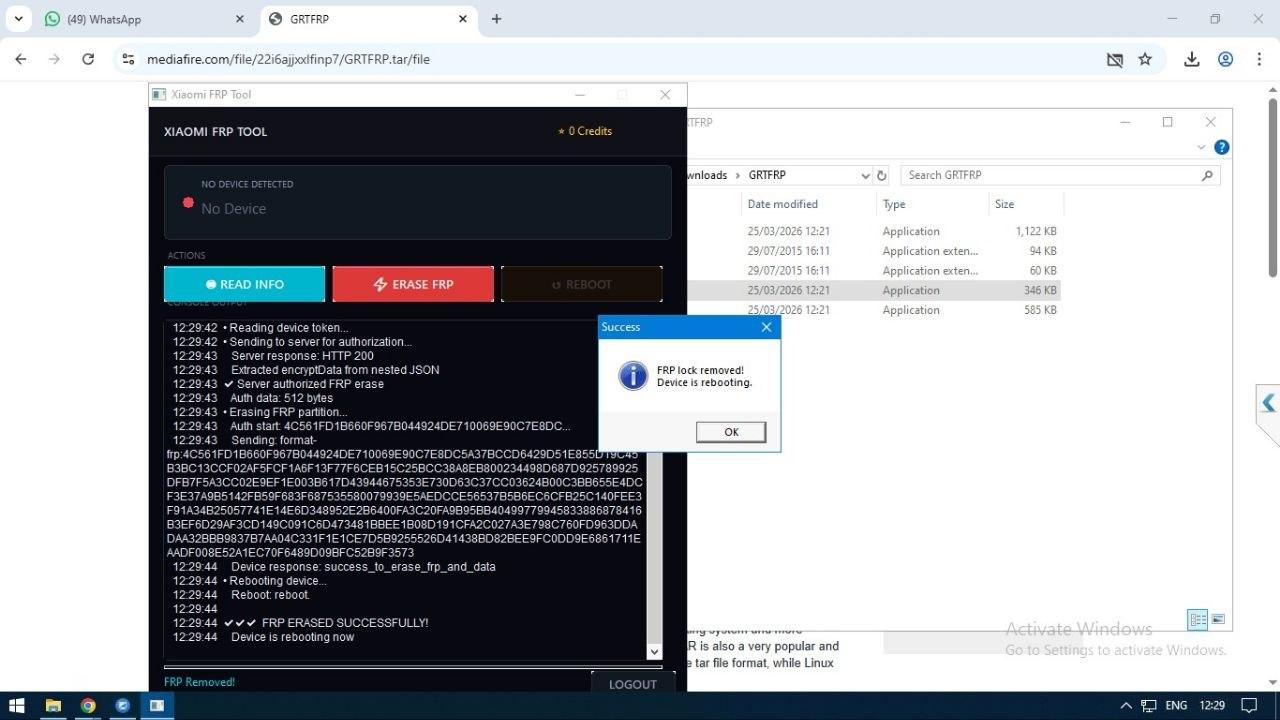Viewport: 1280px width, 720px height.
Task: Open Explorer help icon
Action: coord(1221,147)
